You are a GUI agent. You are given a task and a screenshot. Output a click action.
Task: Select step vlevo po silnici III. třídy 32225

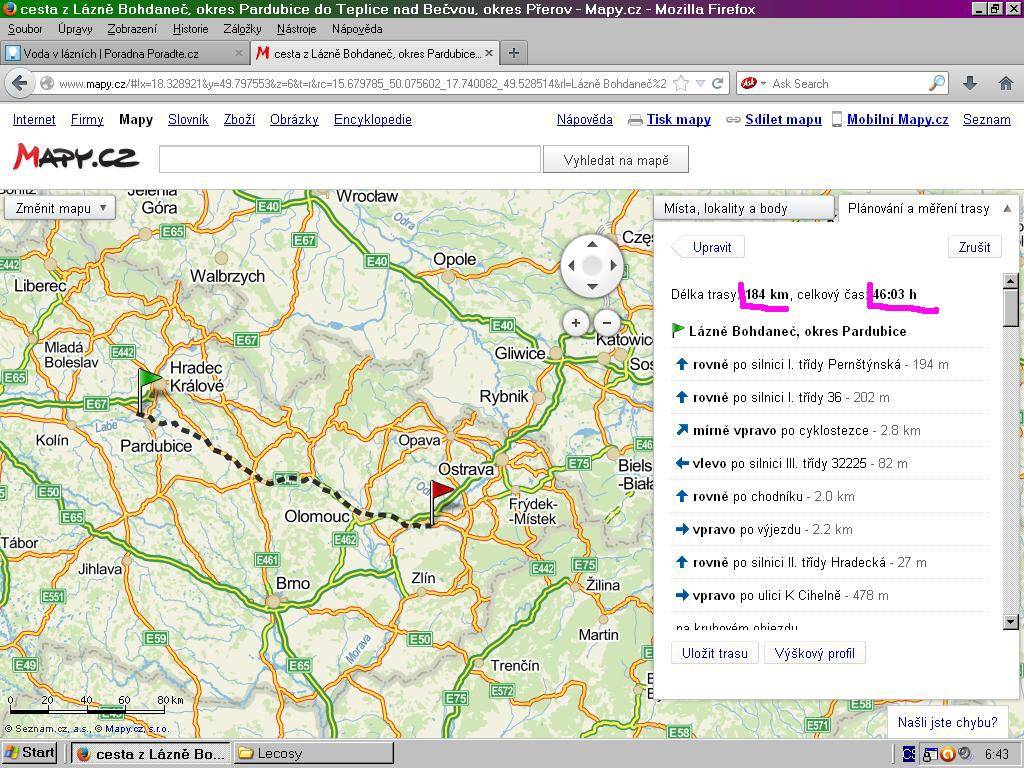[x=830, y=464]
